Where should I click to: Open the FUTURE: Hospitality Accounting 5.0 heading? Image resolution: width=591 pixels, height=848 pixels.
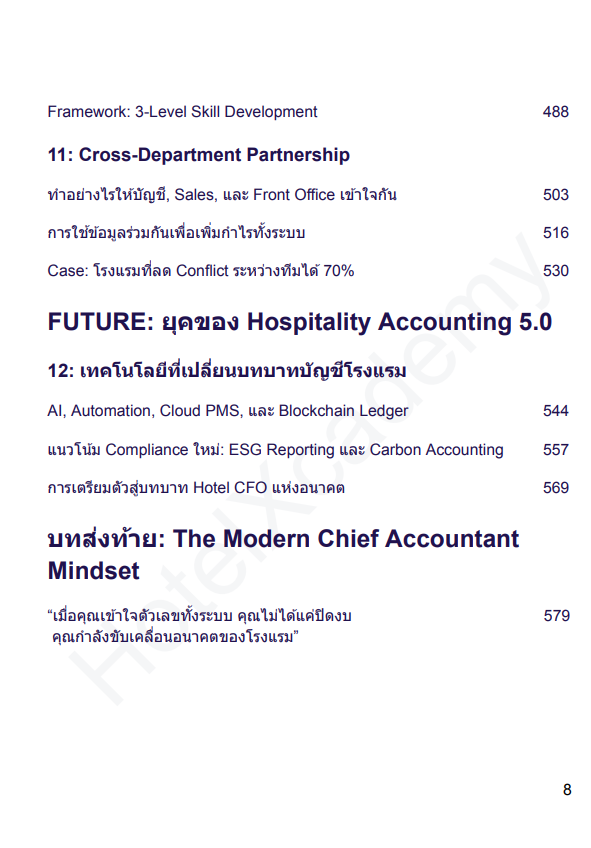300,322
